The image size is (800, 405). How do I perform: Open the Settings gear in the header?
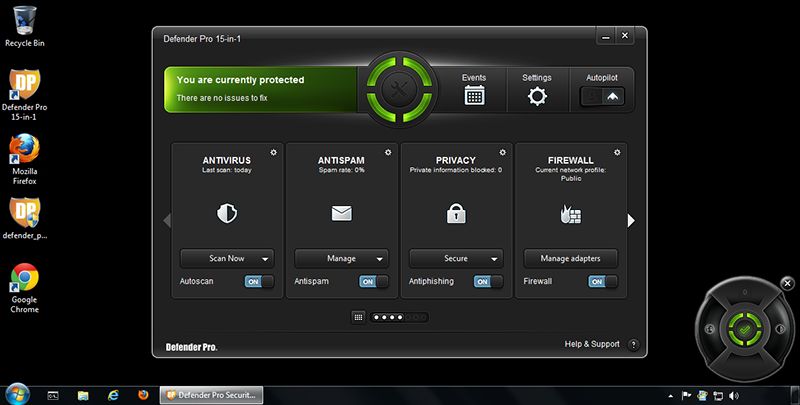[537, 96]
